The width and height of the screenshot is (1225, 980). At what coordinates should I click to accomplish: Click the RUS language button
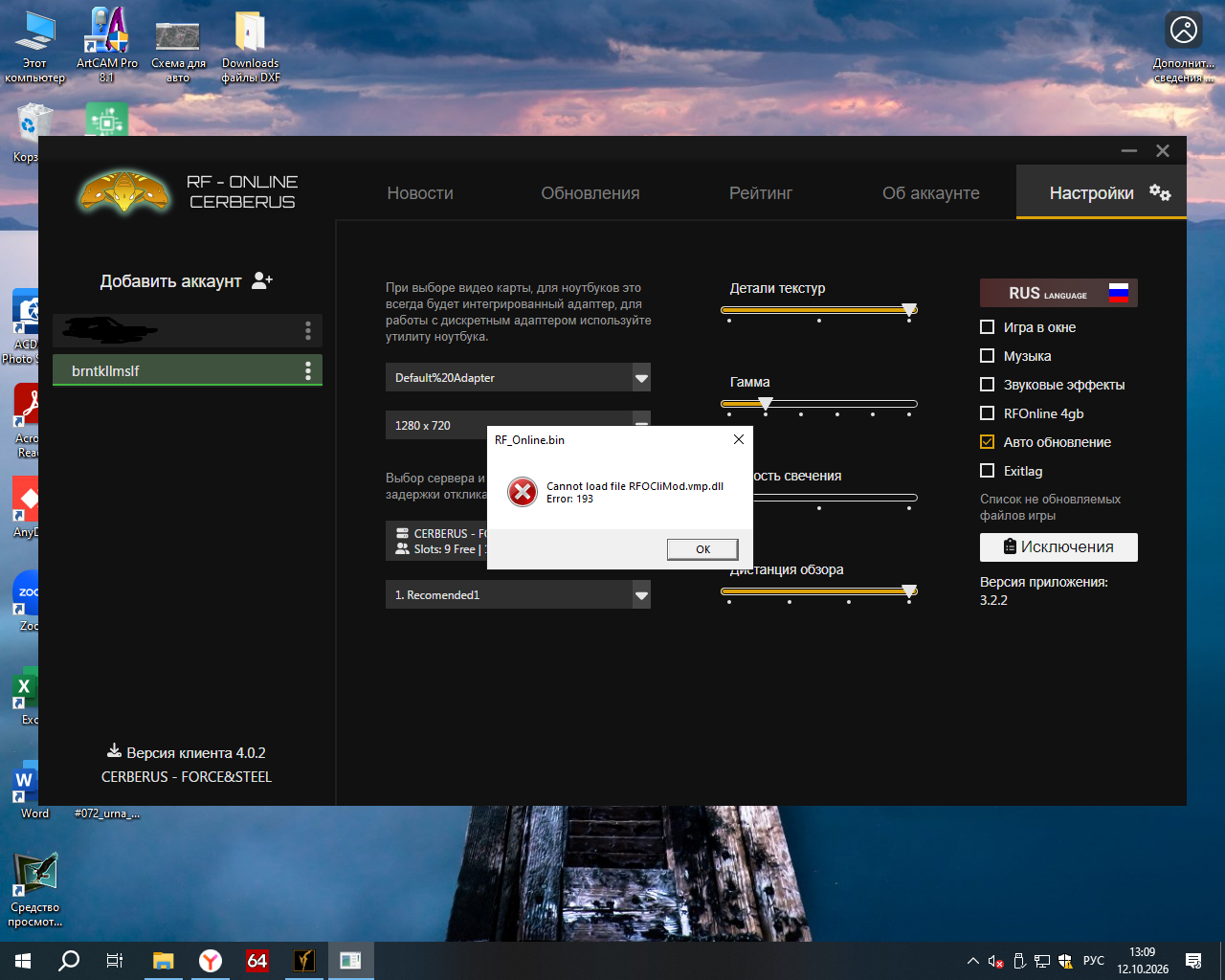[1058, 293]
